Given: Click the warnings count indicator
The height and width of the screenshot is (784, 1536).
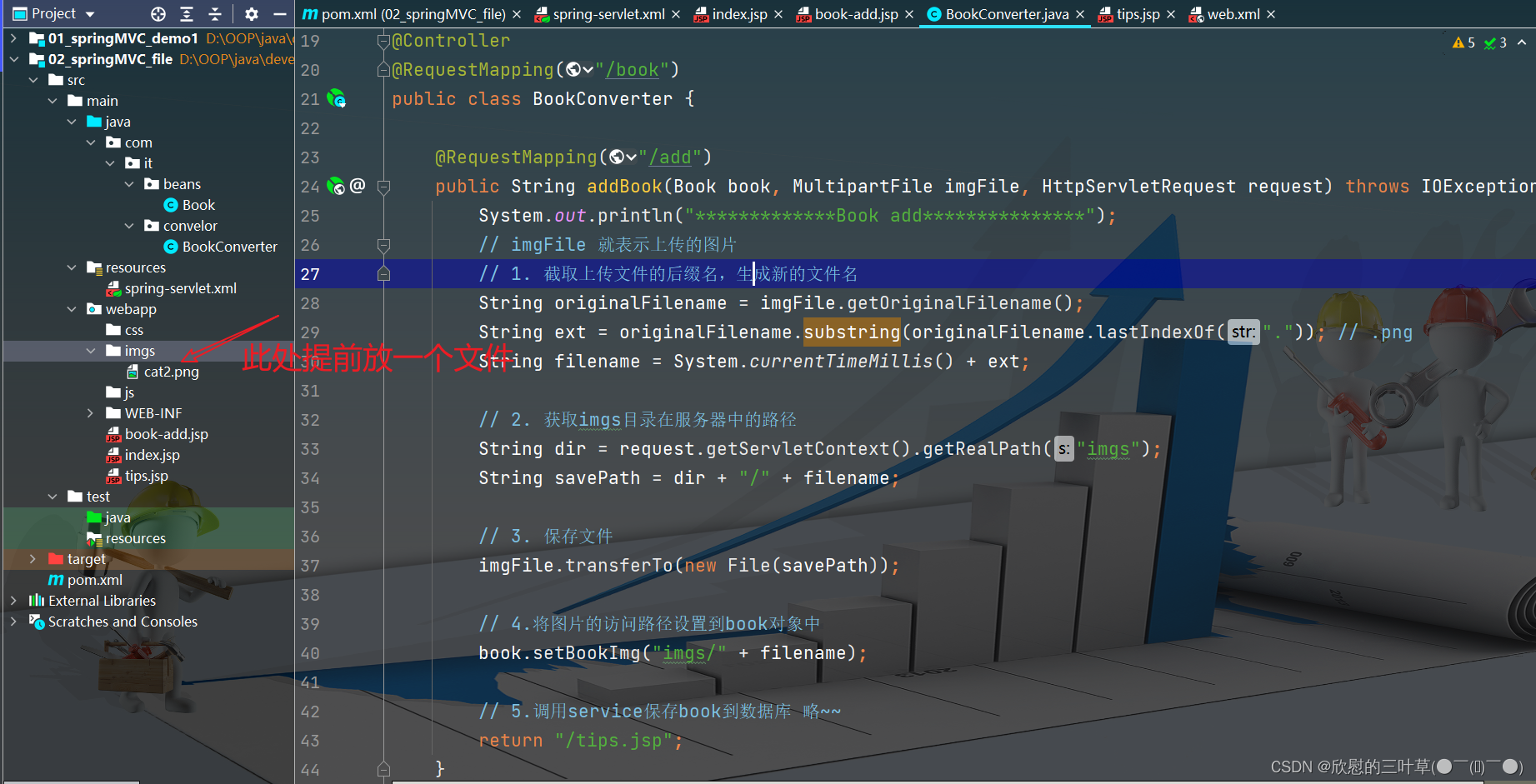Looking at the screenshot, I should 1463,42.
